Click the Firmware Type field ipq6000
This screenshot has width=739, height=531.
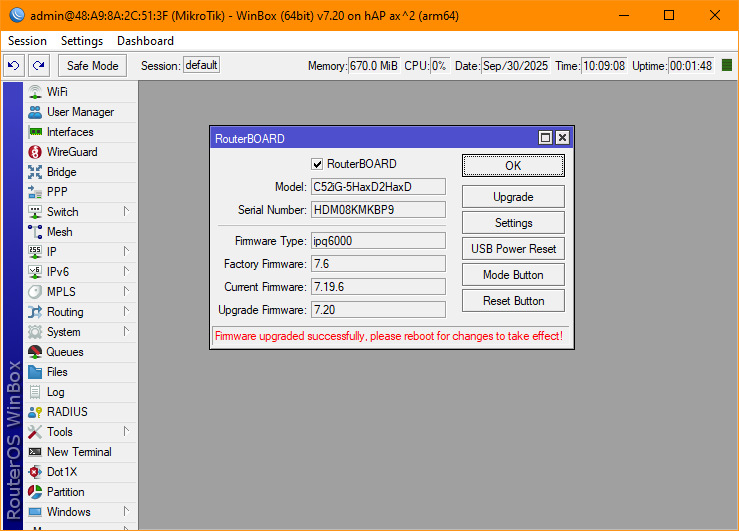pos(378,241)
